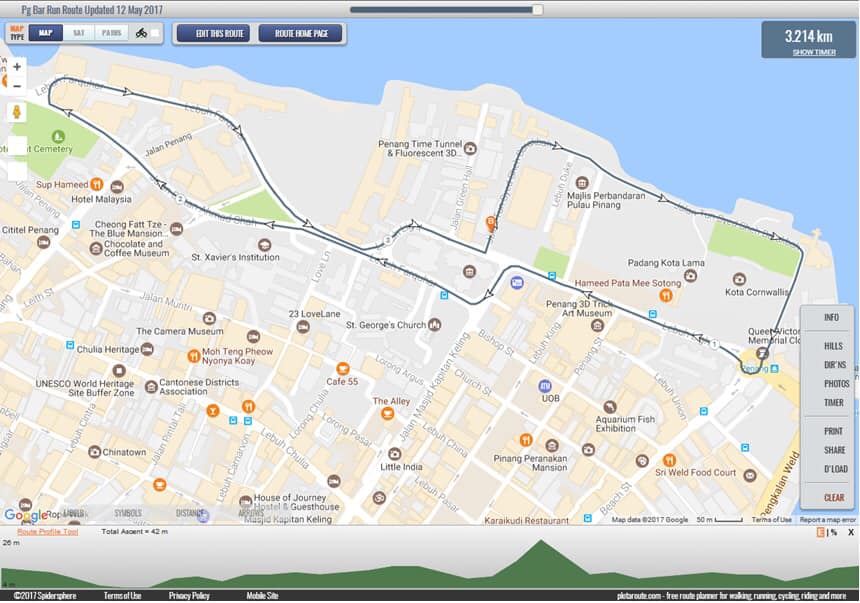Viewport: 860px width, 603px height.
Task: Click the bicycle icon in map type bar
Action: tap(141, 33)
